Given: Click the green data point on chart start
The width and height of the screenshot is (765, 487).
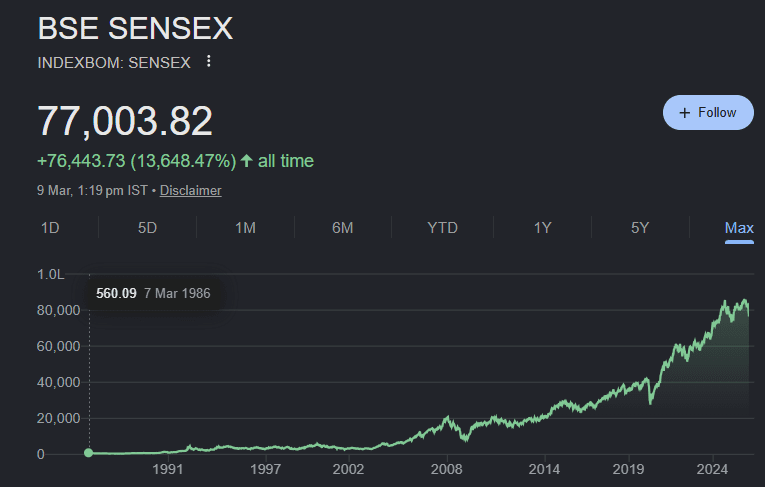Looking at the screenshot, I should point(89,454).
